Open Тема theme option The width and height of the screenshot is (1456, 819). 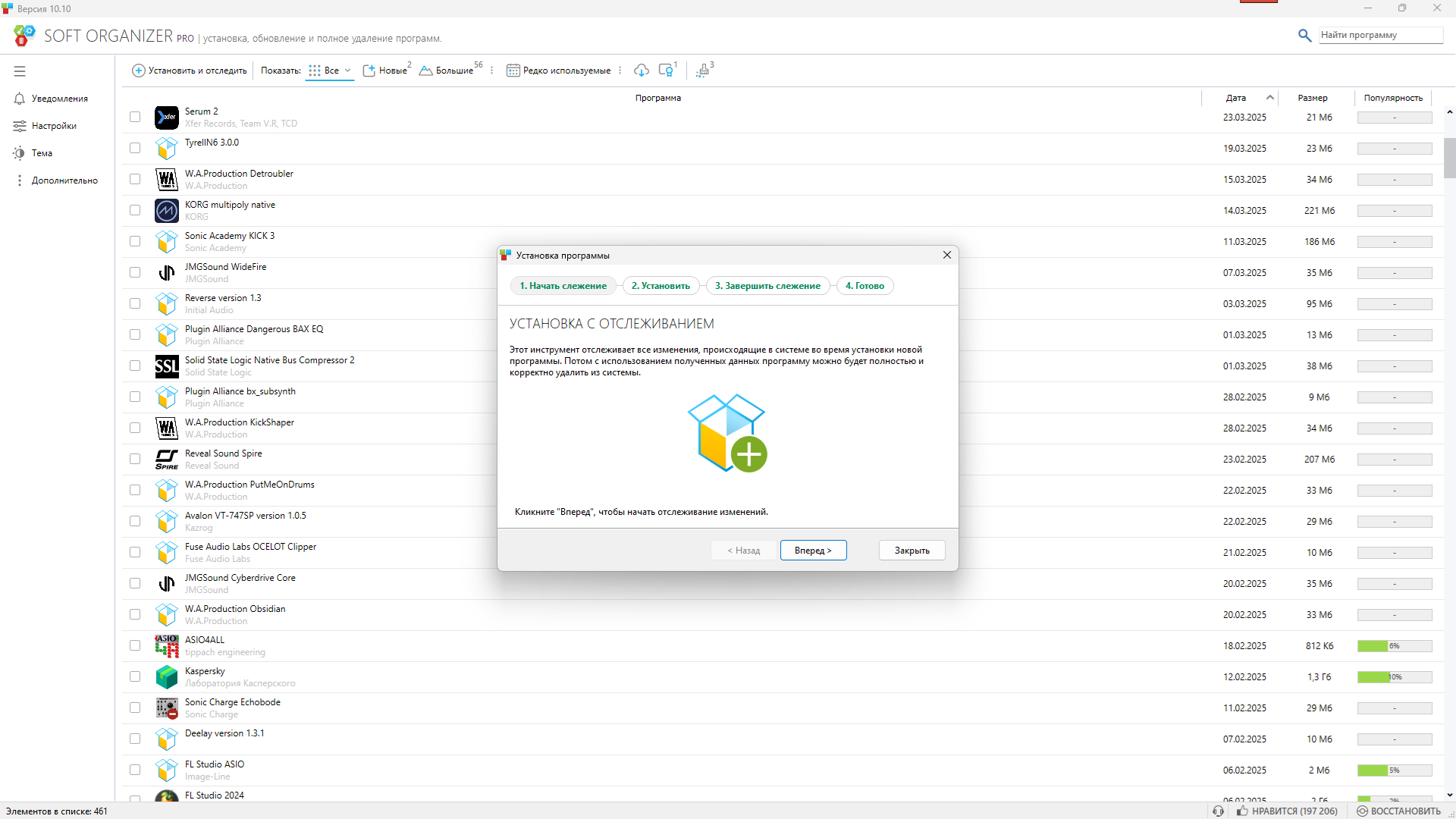[33, 153]
